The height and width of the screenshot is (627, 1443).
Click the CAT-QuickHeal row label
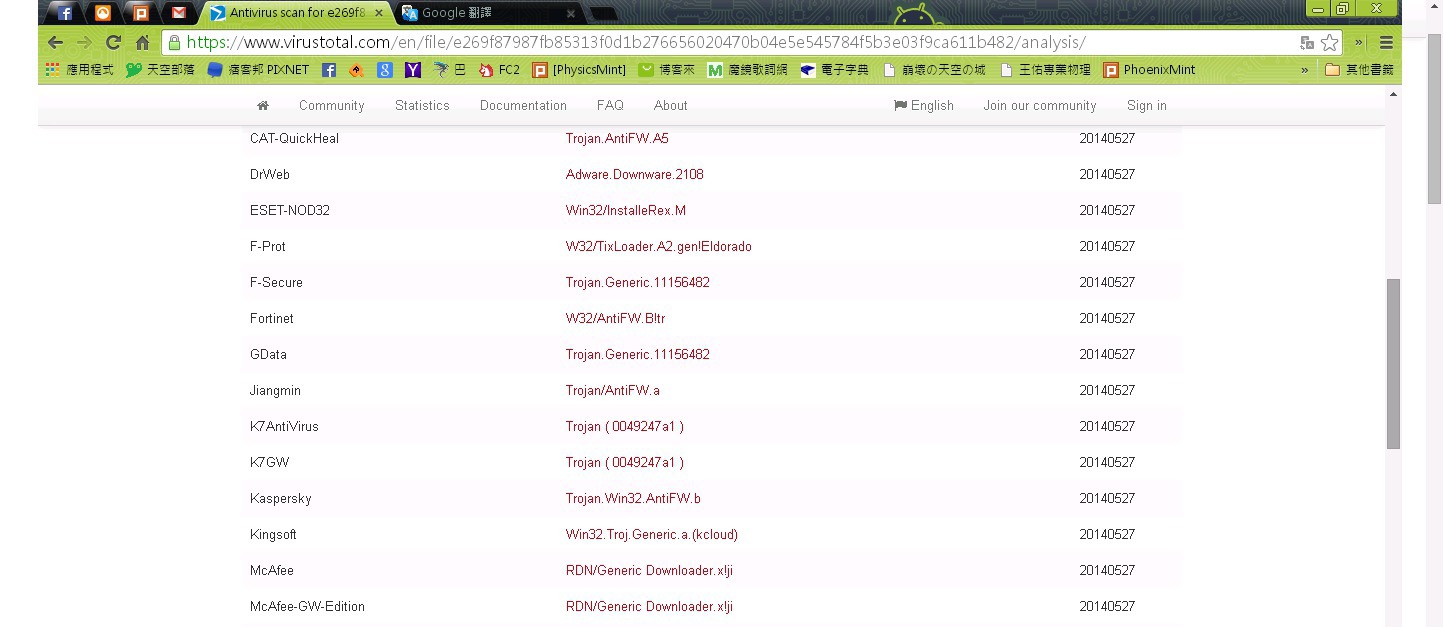294,138
